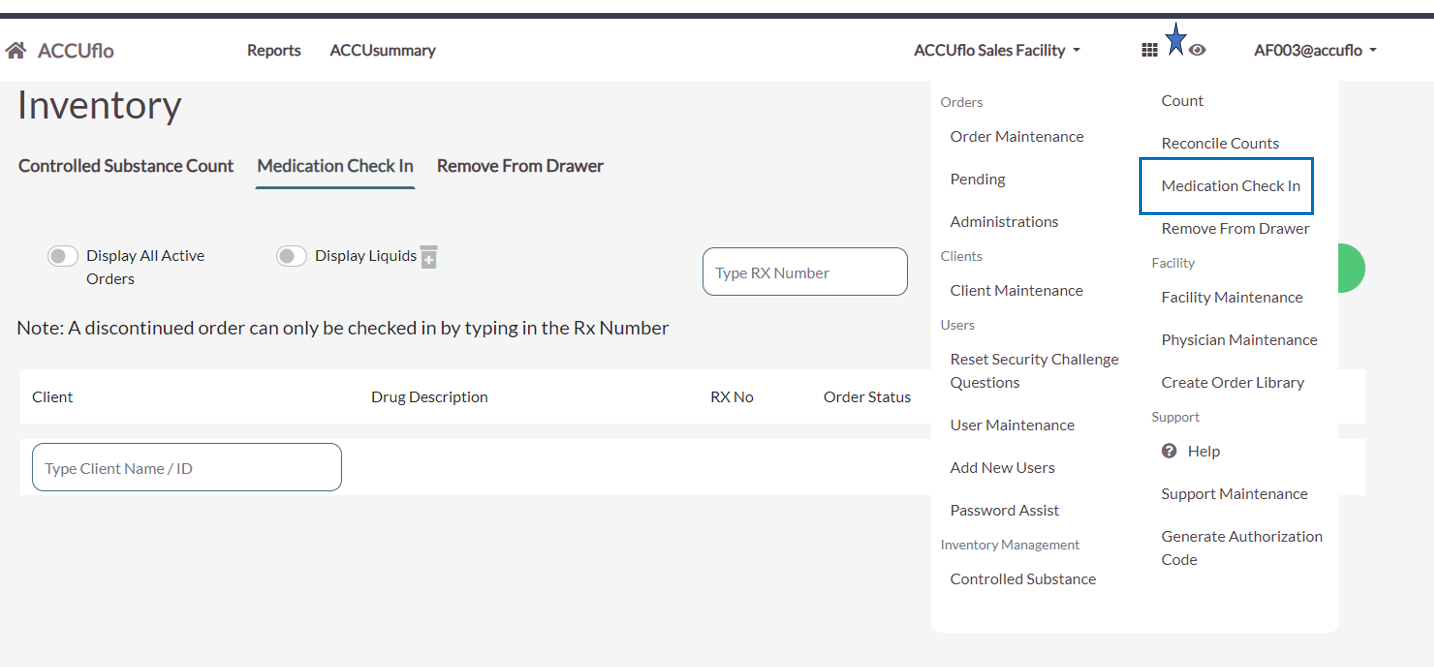Click the Order Status column header
Image resolution: width=1434 pixels, height=667 pixels.
tap(867, 397)
